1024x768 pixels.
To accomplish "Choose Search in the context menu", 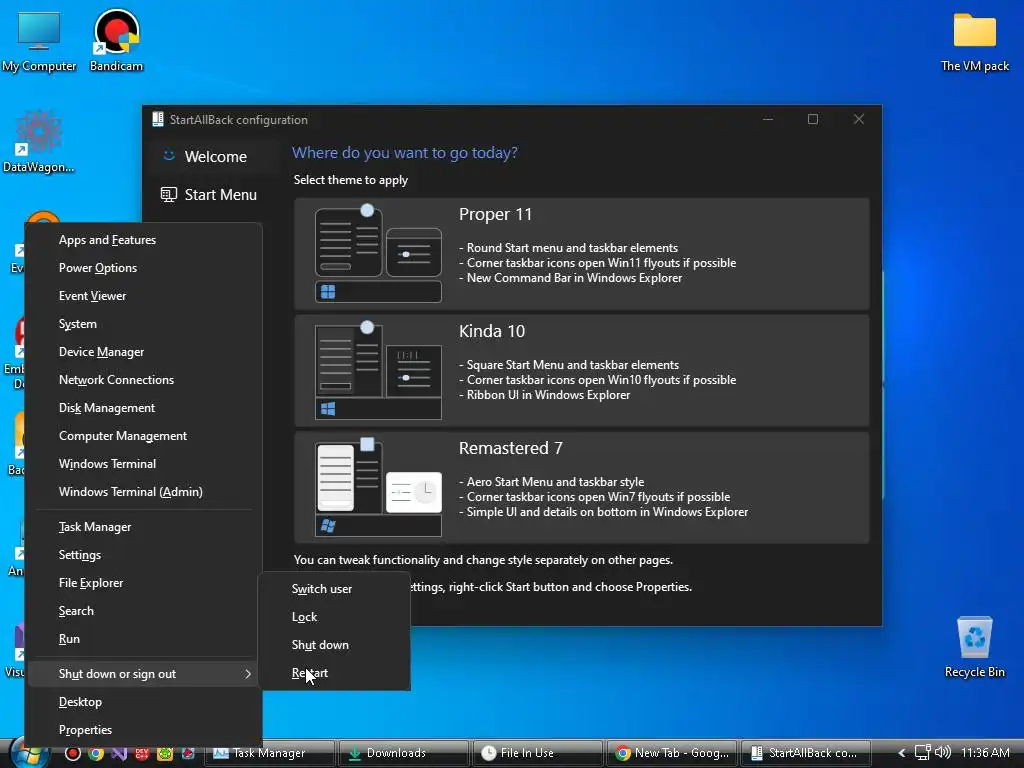I will coord(144,611).
